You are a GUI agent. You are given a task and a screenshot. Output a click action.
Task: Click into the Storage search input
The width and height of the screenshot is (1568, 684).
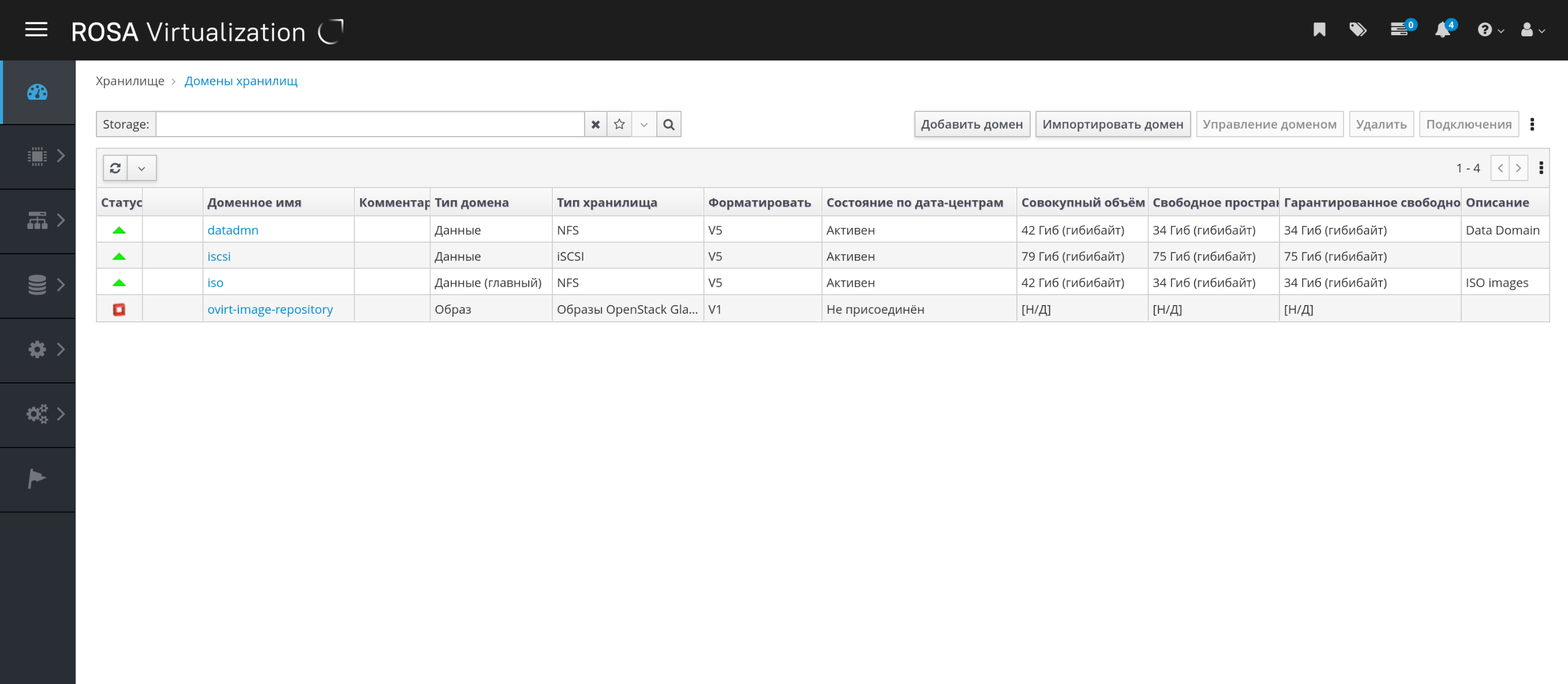pos(369,124)
